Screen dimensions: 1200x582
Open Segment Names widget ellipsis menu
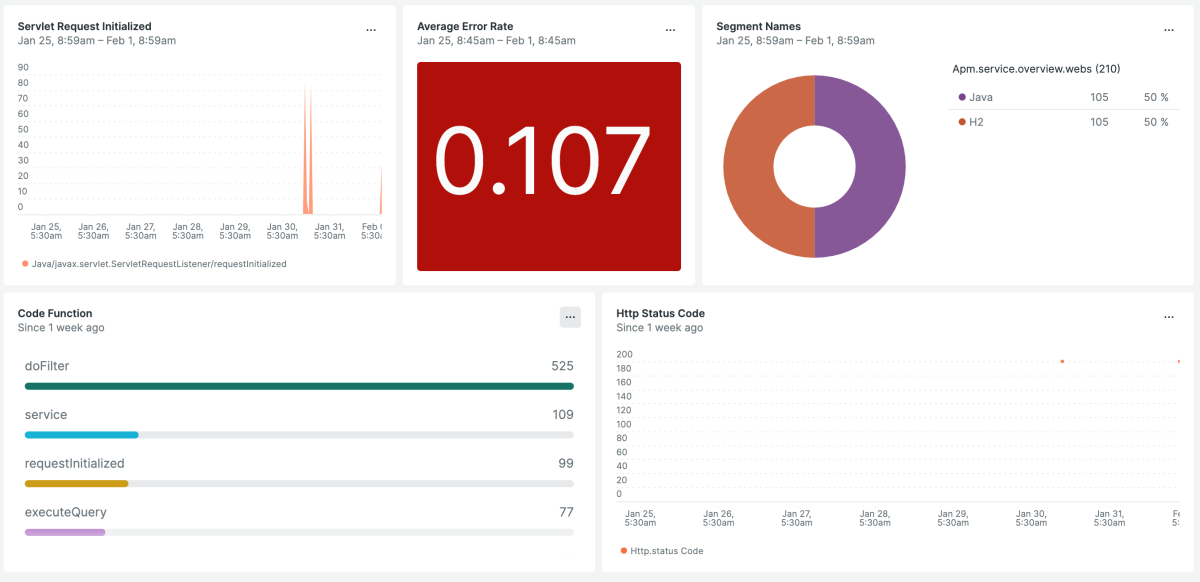[1168, 30]
